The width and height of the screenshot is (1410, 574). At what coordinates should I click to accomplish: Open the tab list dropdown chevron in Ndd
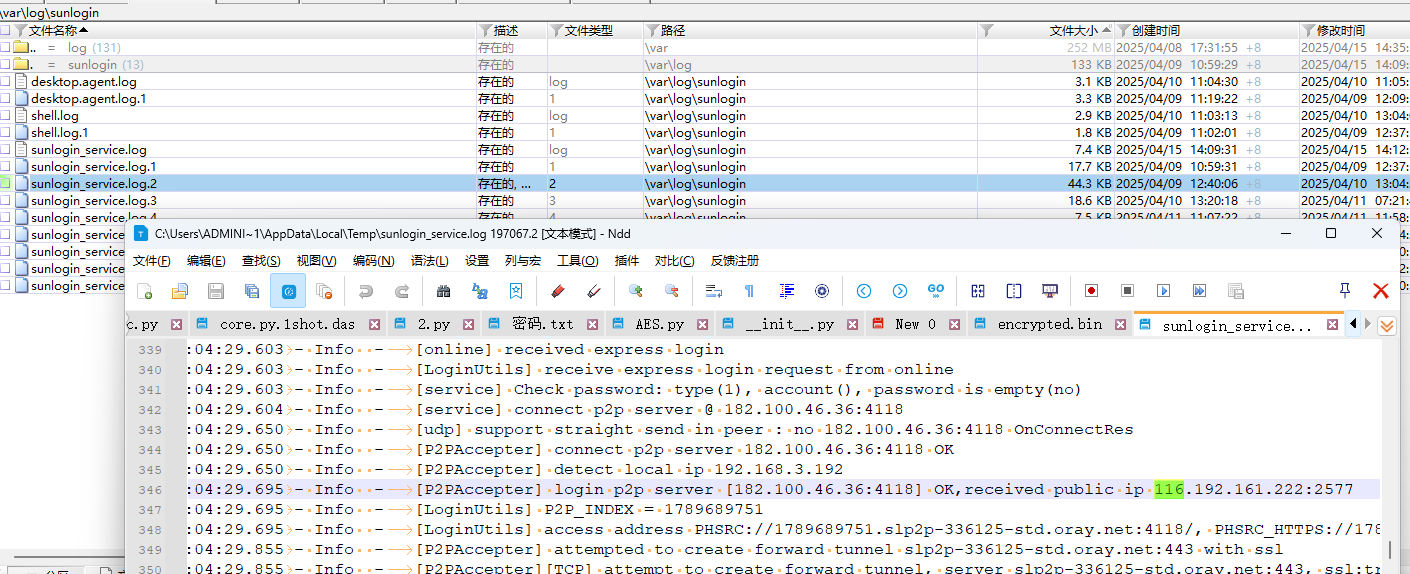point(1387,325)
